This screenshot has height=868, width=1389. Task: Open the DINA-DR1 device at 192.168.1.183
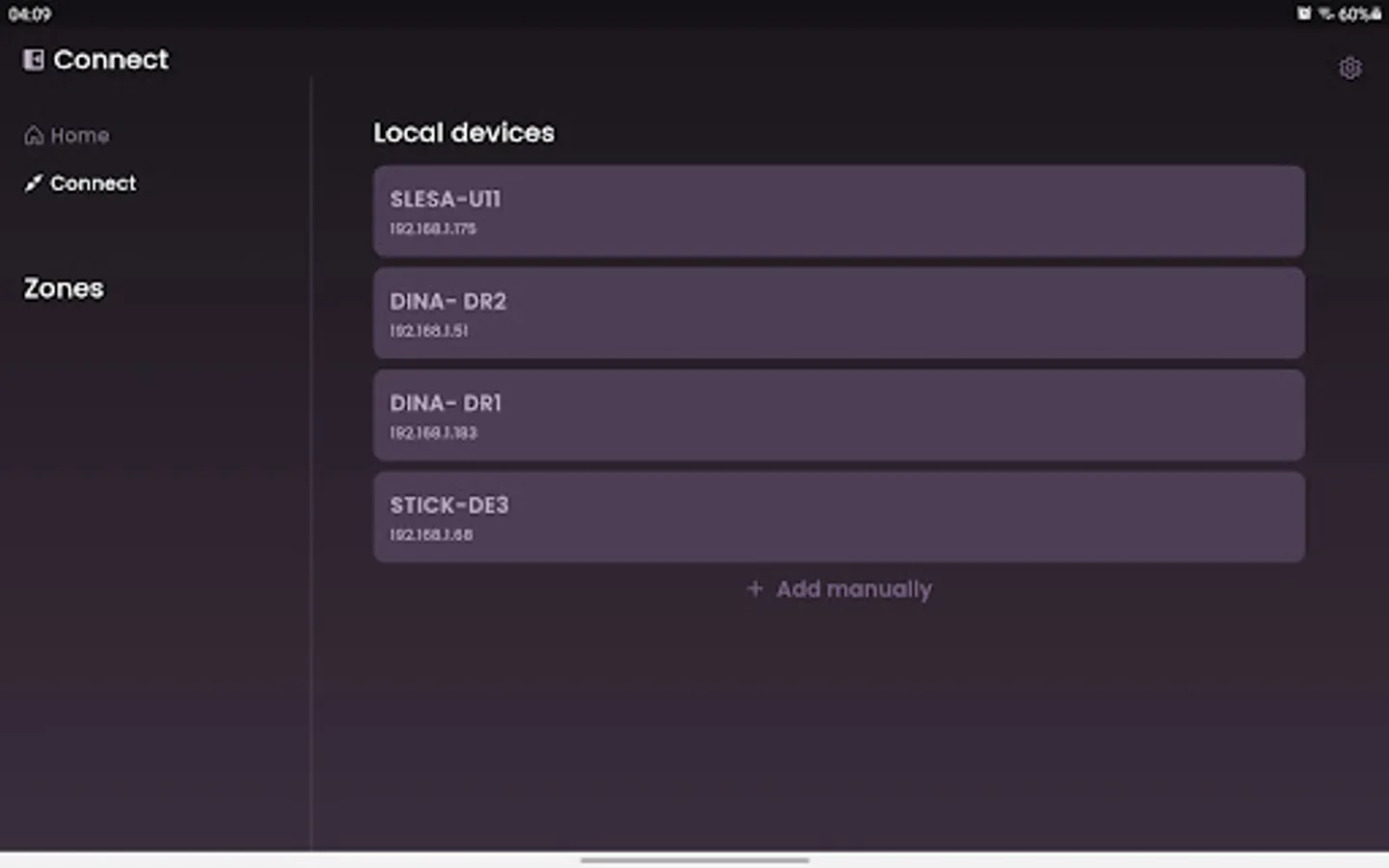(837, 415)
